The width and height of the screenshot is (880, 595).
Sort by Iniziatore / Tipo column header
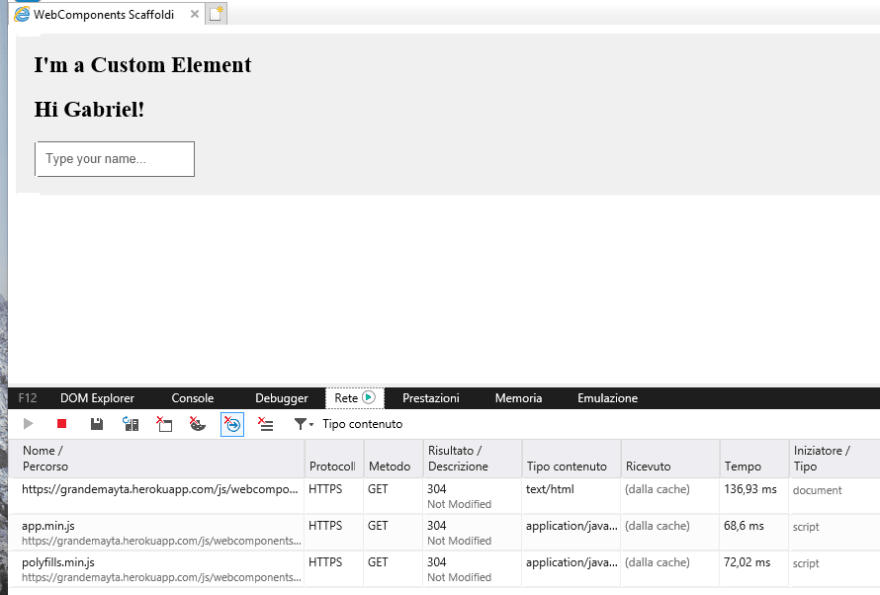coord(834,459)
